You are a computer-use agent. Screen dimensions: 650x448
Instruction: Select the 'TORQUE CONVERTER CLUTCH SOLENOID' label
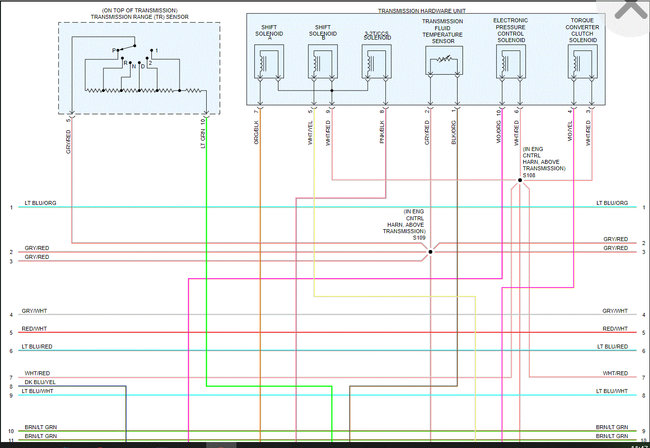point(582,30)
